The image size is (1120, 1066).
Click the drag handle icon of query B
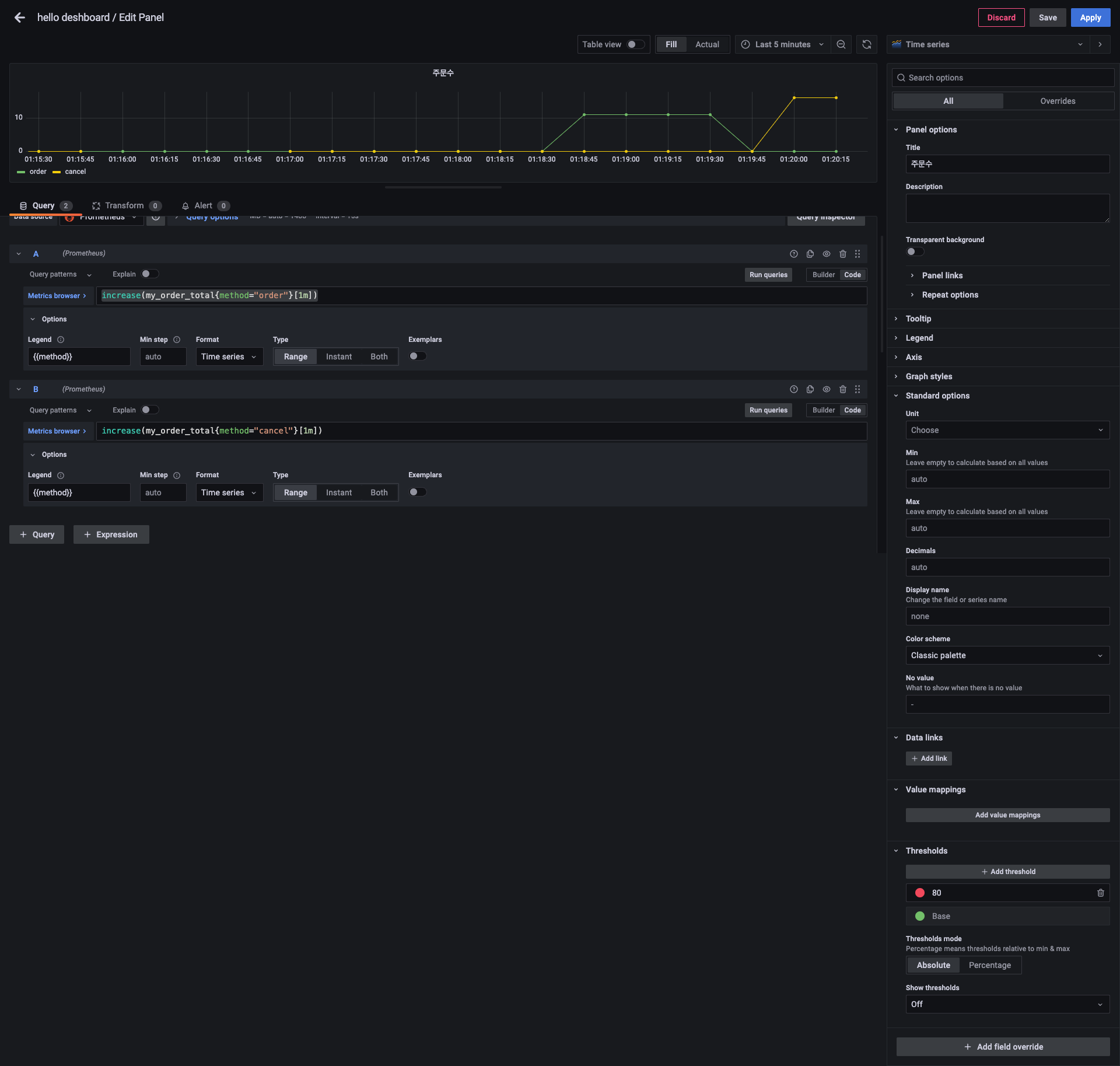857,389
